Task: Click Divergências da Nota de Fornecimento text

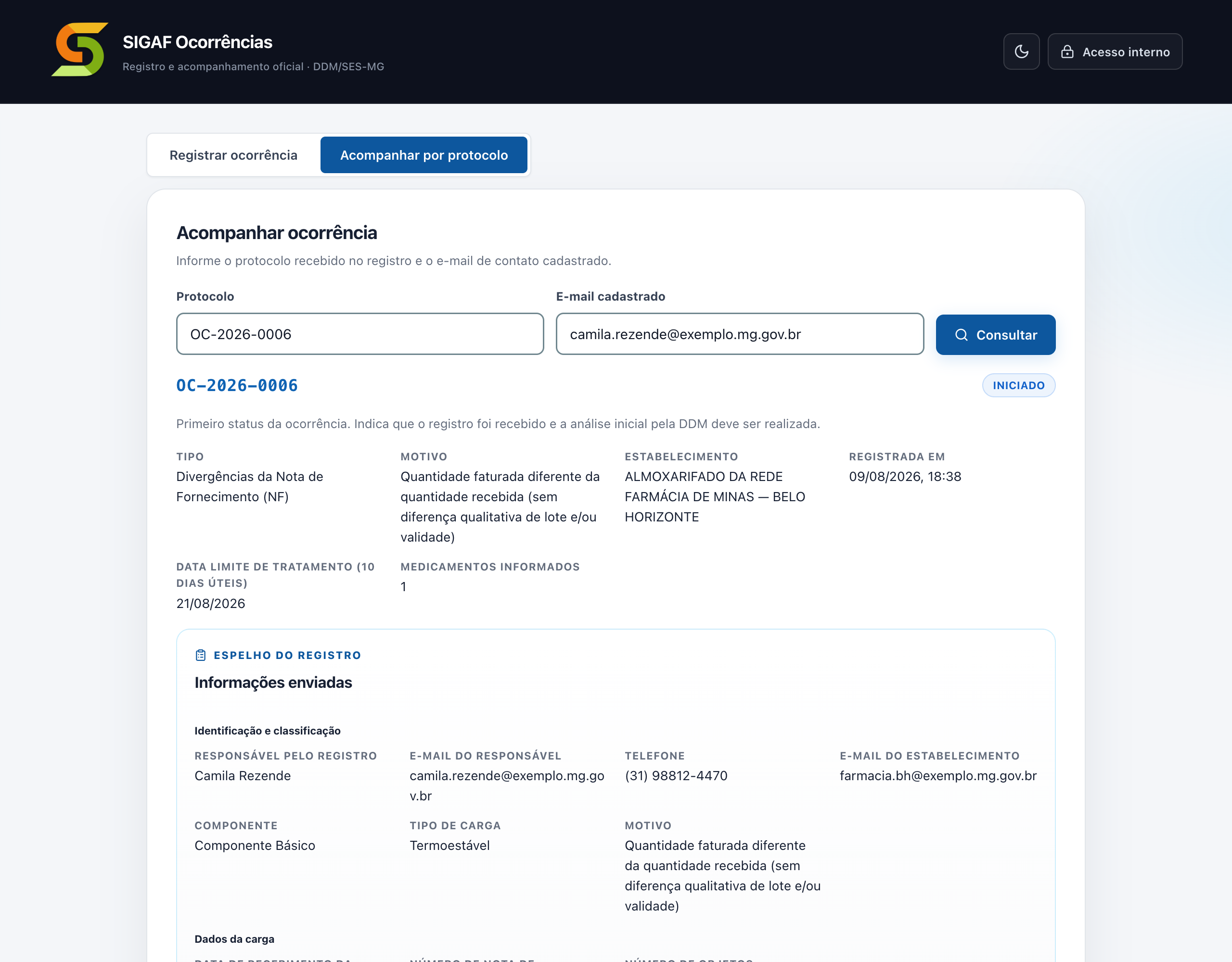Action: click(x=250, y=487)
